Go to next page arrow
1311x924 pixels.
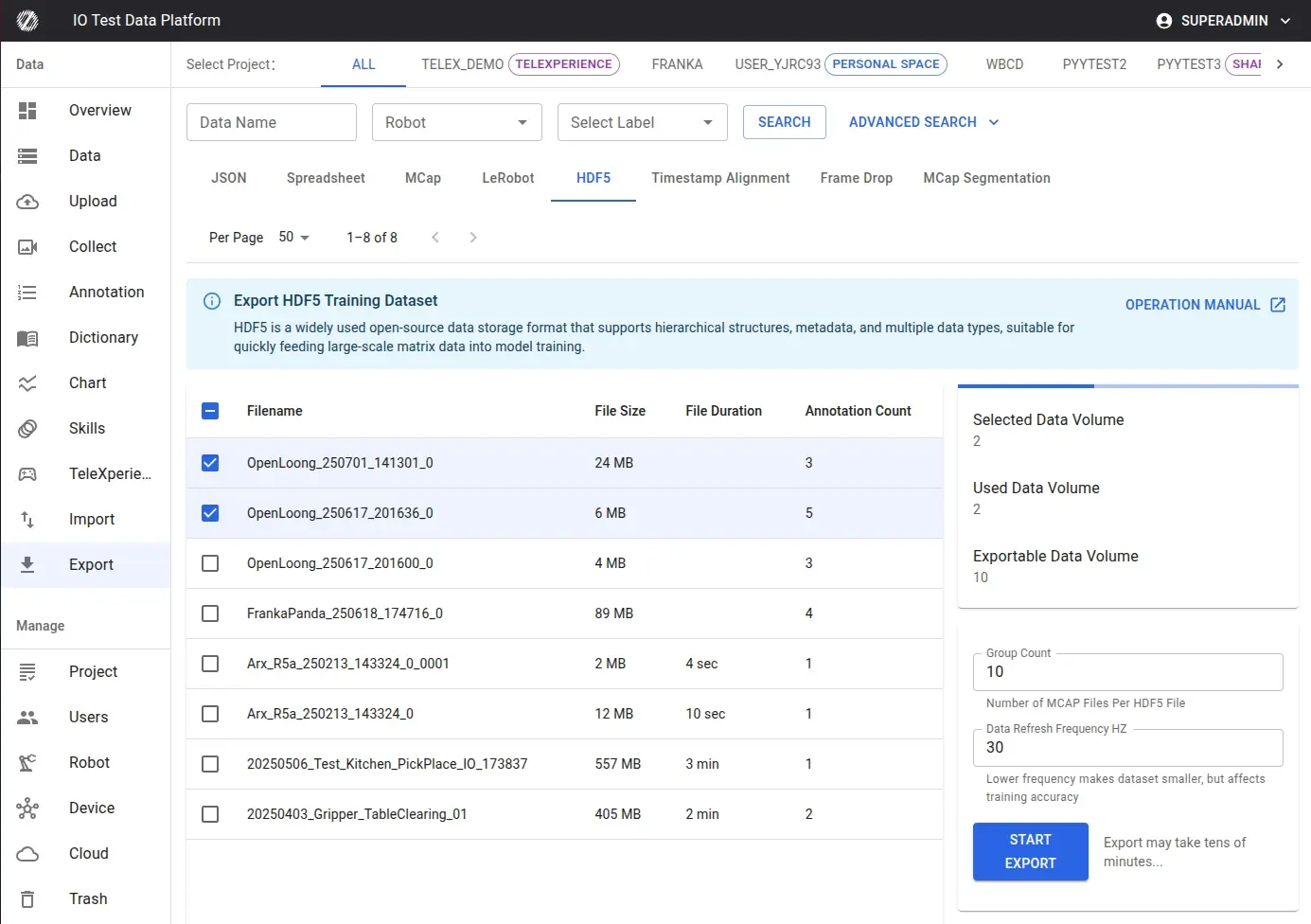pos(473,238)
